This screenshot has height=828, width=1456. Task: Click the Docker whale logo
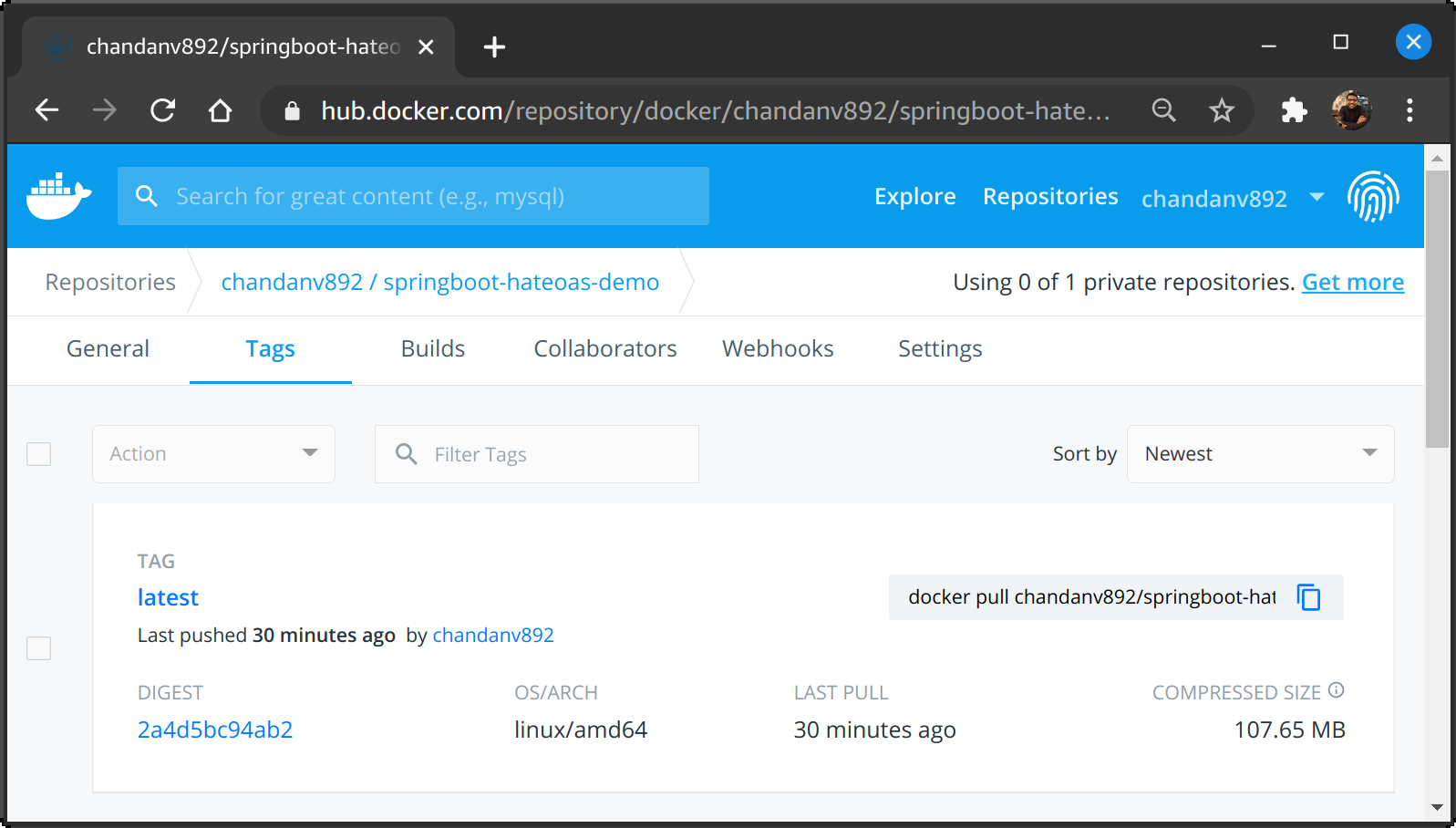coord(59,196)
